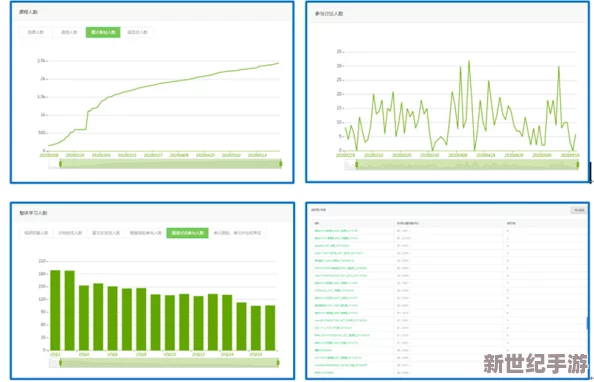
Task: Click the 20200409 axis label in discussion chart
Action: pyautogui.click(x=458, y=155)
